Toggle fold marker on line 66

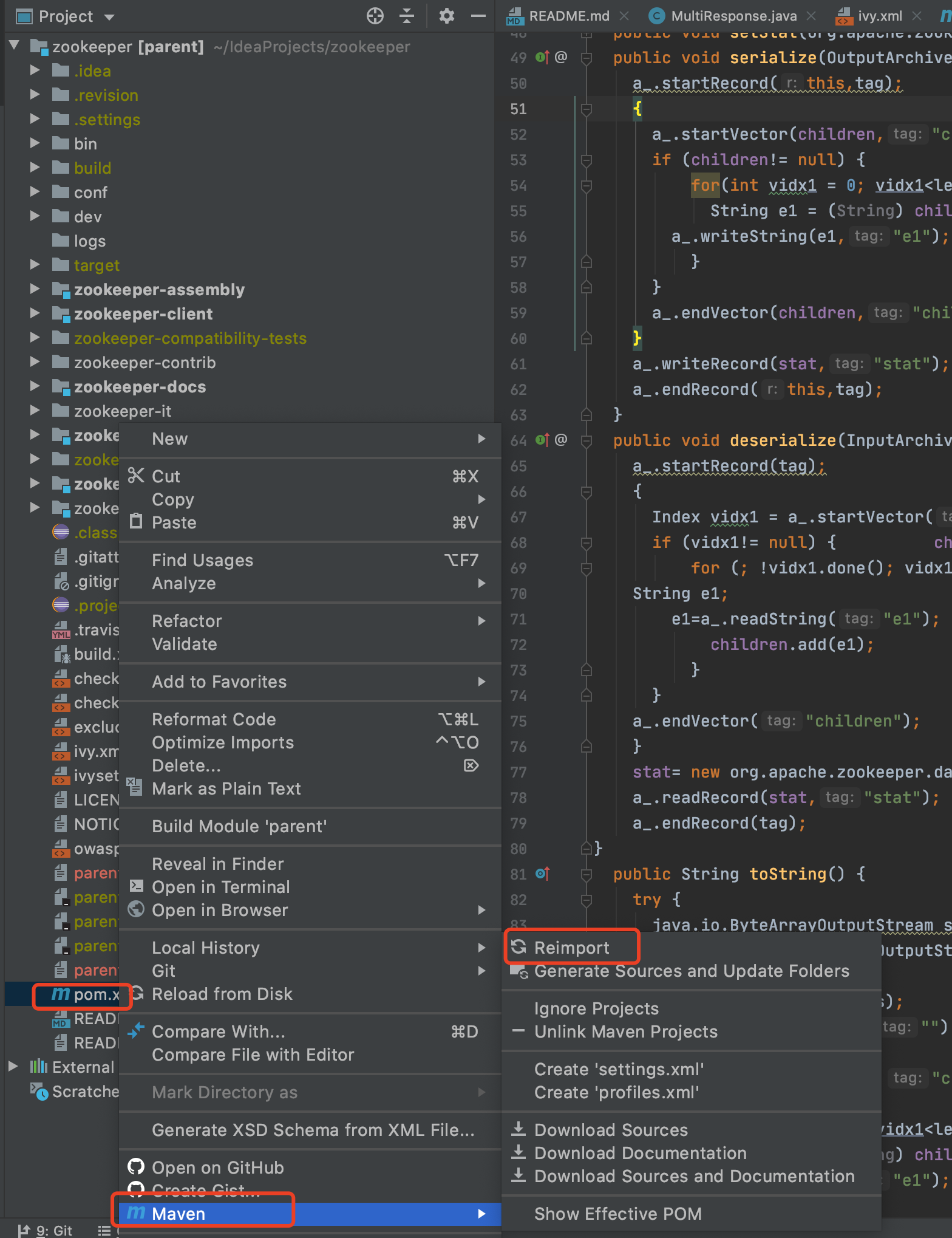[586, 491]
